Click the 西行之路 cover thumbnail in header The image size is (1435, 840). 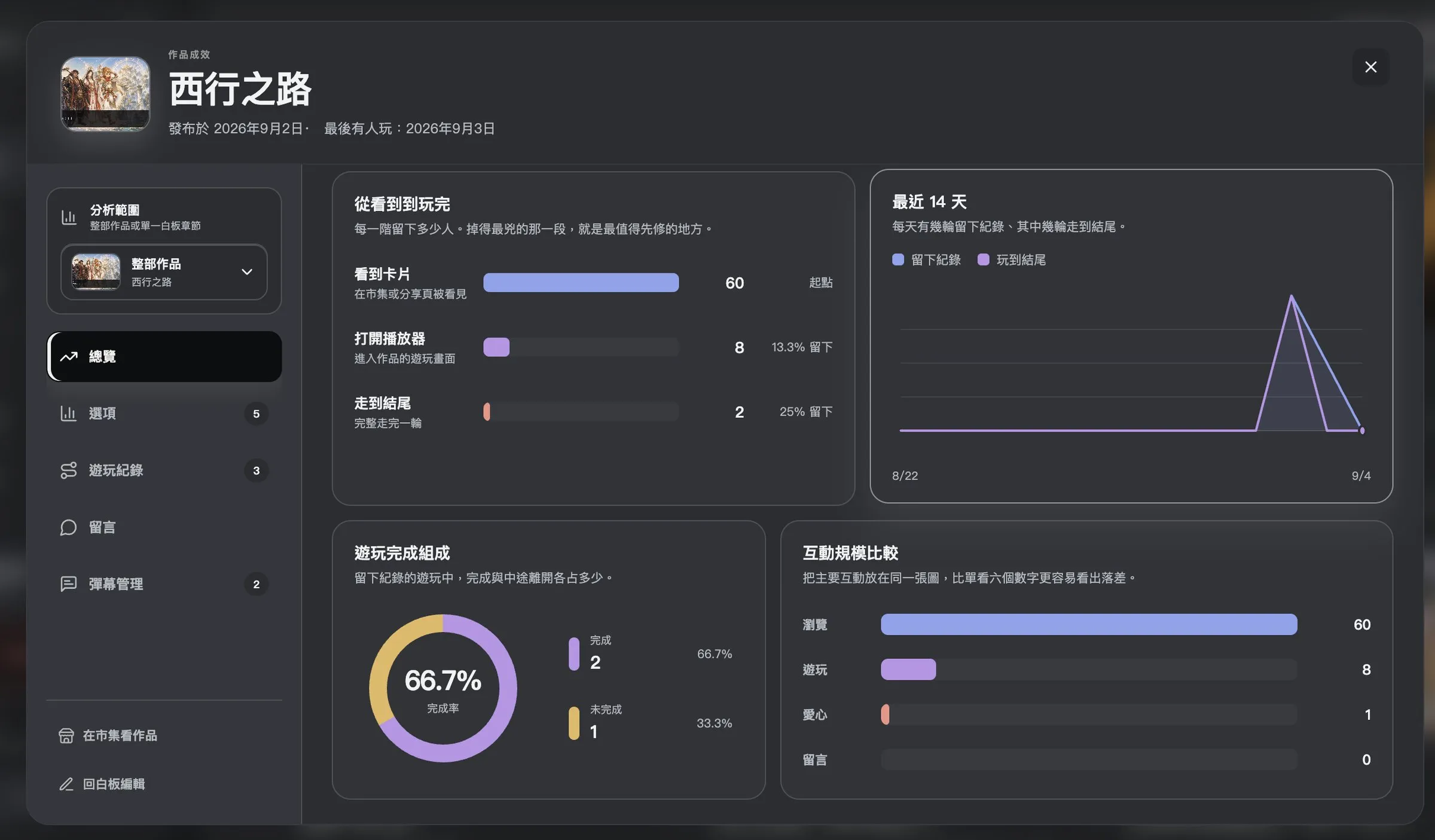pos(105,94)
